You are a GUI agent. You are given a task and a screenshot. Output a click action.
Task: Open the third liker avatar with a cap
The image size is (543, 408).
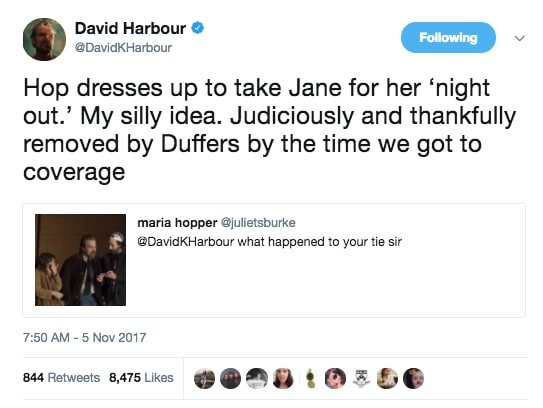coord(257,378)
